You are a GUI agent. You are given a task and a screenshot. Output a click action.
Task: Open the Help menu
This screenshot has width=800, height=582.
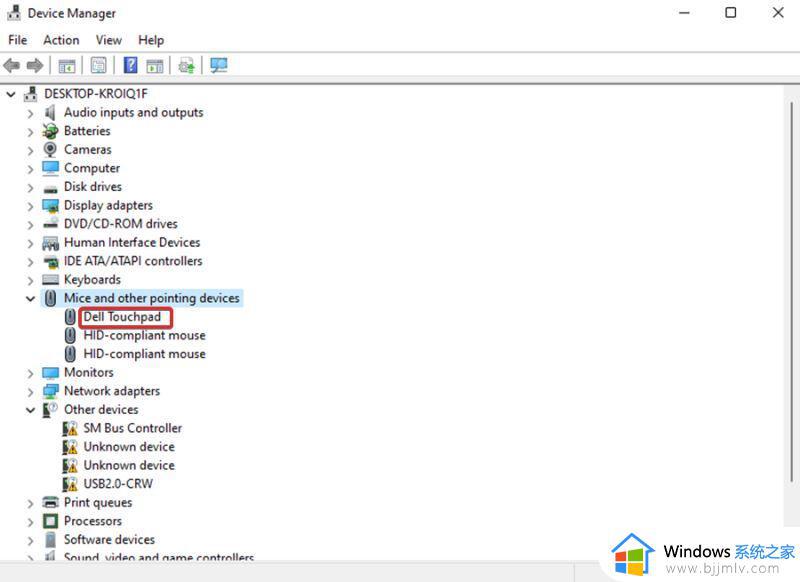151,40
